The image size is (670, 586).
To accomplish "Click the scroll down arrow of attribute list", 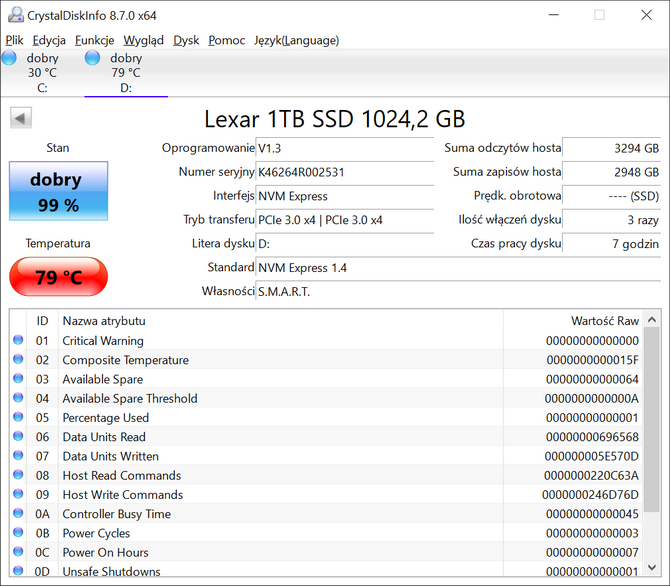I will point(652,567).
